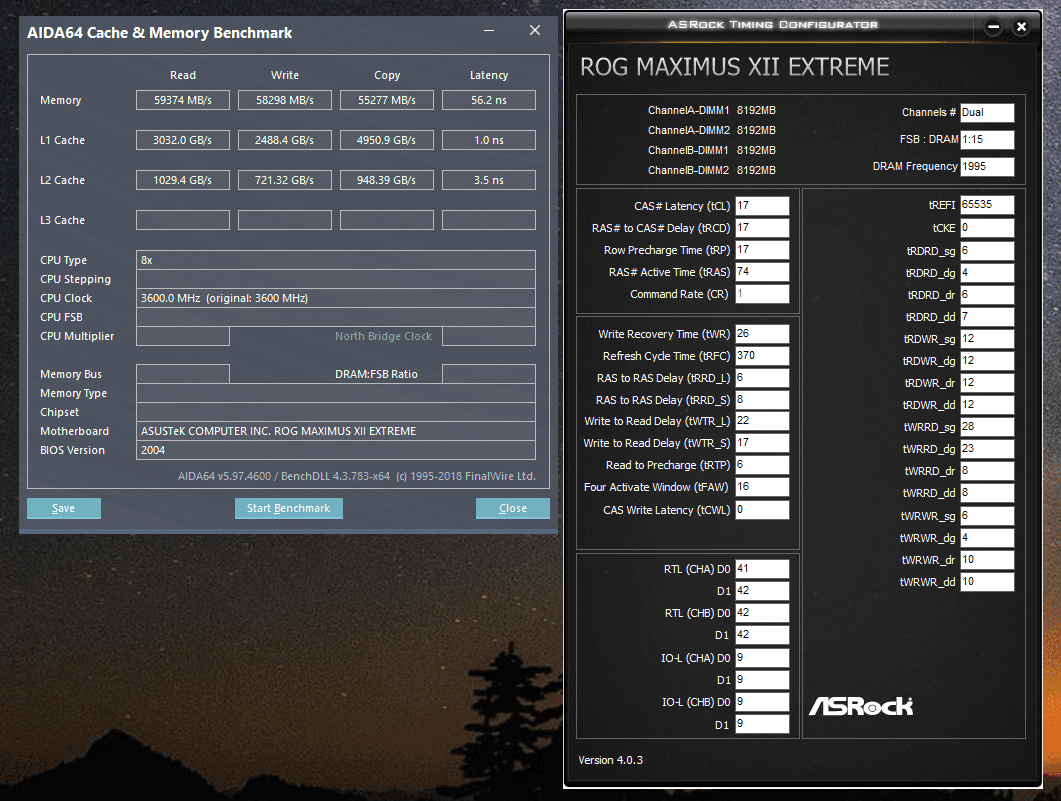The height and width of the screenshot is (801, 1061).
Task: Click the IO-L (CHB) D0 field
Action: [x=762, y=702]
